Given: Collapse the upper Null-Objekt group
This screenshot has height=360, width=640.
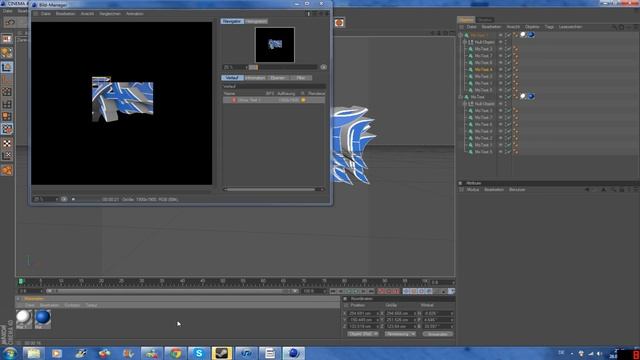Looking at the screenshot, I should click(465, 42).
